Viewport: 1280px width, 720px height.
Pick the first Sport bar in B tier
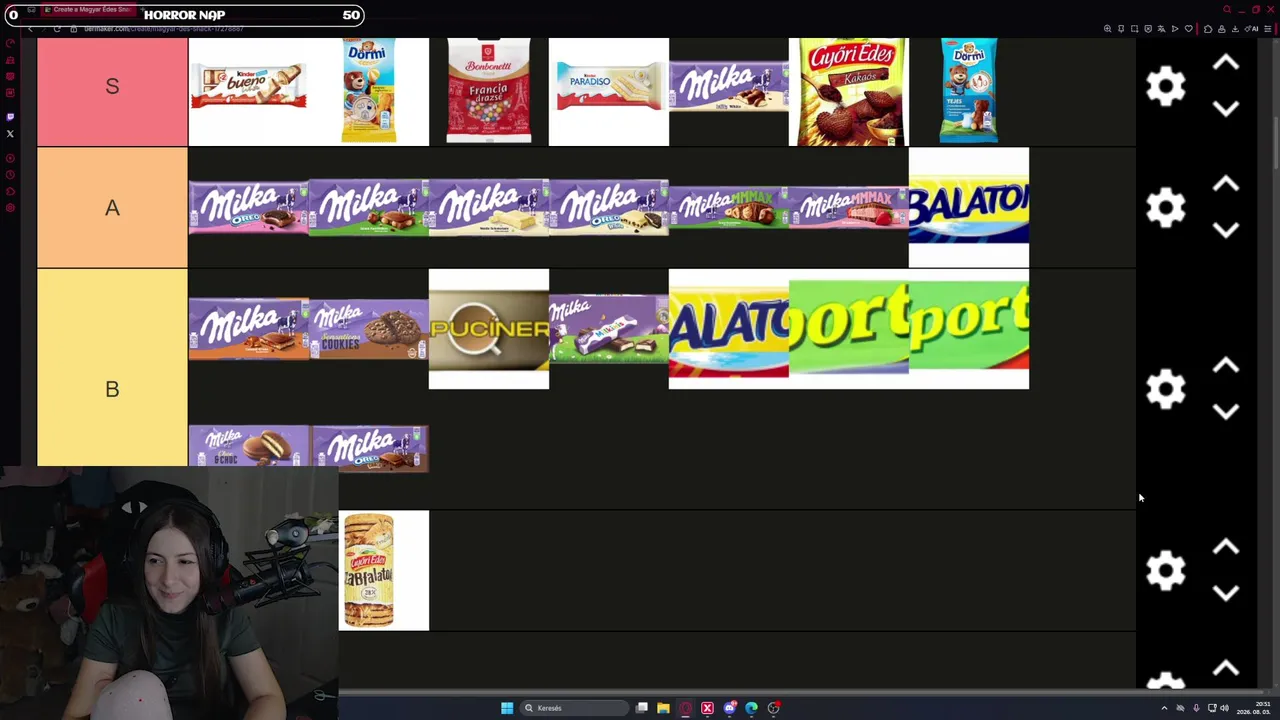pyautogui.click(x=848, y=328)
